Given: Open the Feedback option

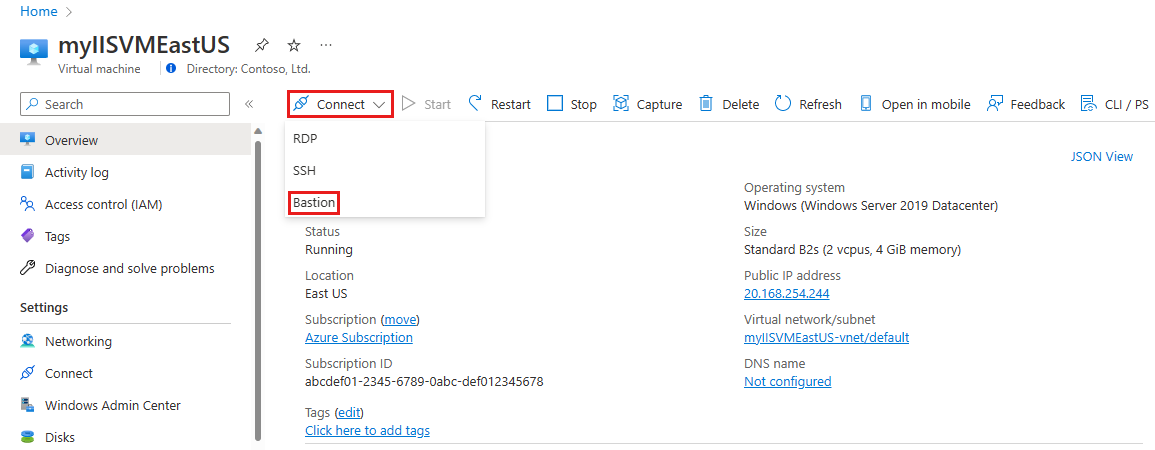Looking at the screenshot, I should [1026, 105].
